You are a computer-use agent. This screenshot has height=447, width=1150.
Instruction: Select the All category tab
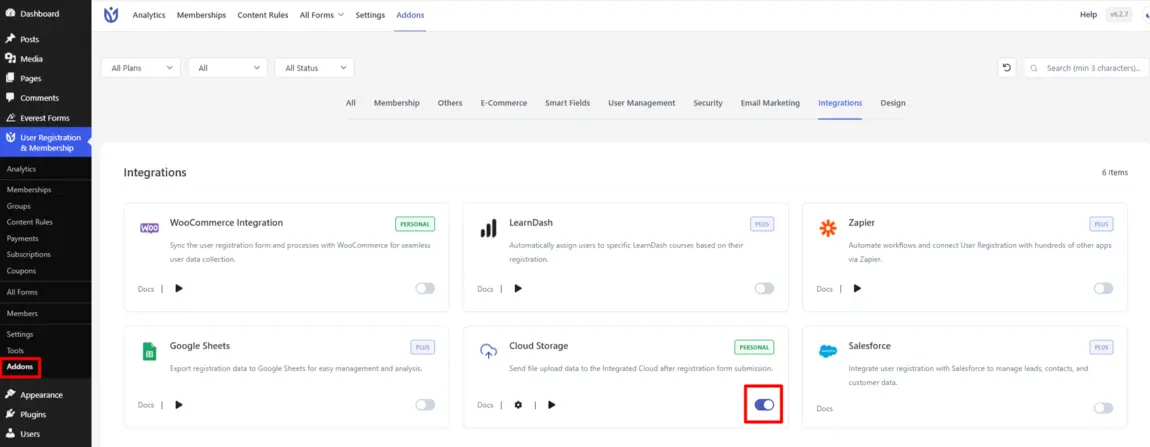point(351,103)
